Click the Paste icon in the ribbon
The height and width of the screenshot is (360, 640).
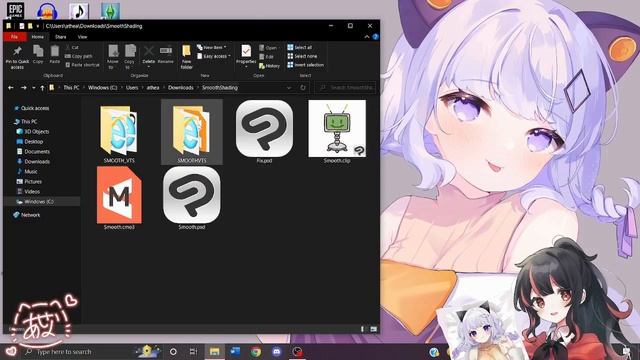55,55
